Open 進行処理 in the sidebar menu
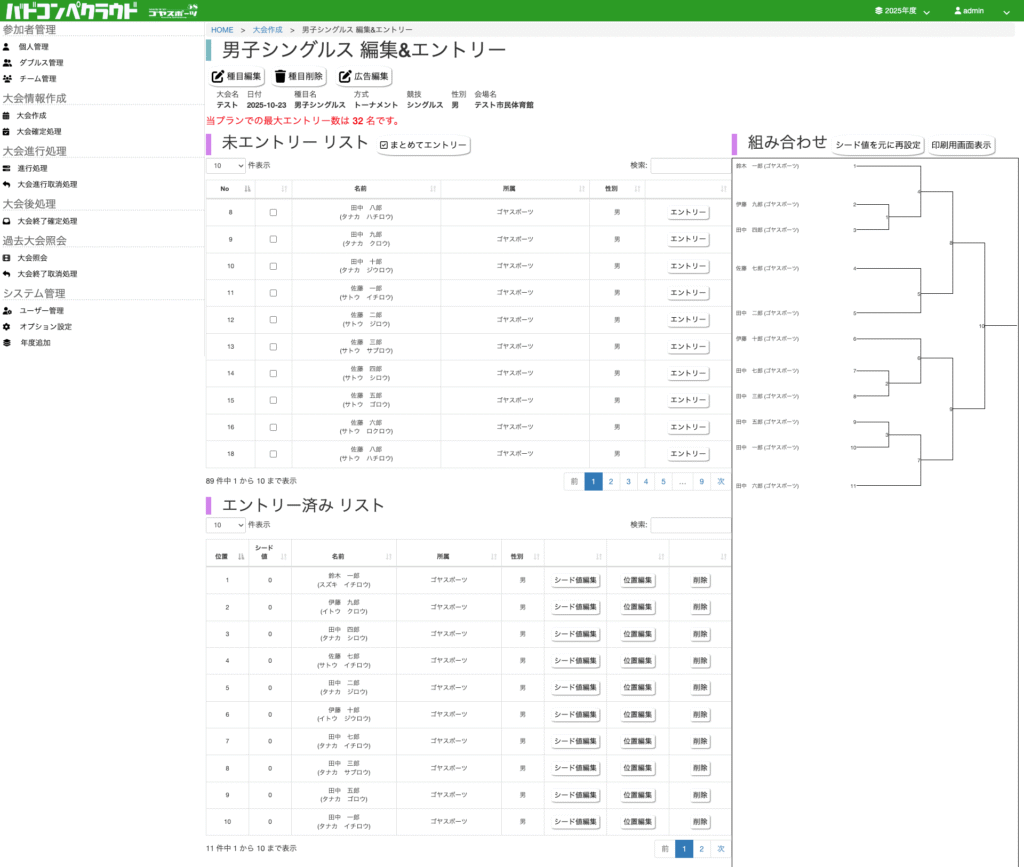Image resolution: width=1024 pixels, height=867 pixels. (33, 169)
